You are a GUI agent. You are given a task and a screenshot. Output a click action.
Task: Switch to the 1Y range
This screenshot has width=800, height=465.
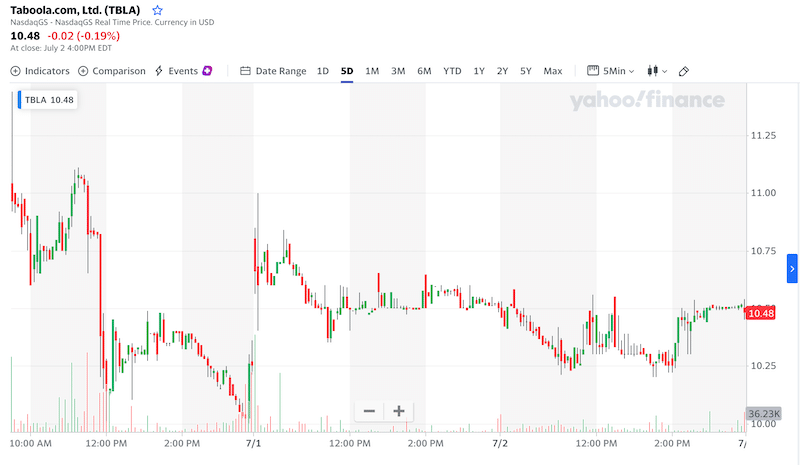[479, 71]
